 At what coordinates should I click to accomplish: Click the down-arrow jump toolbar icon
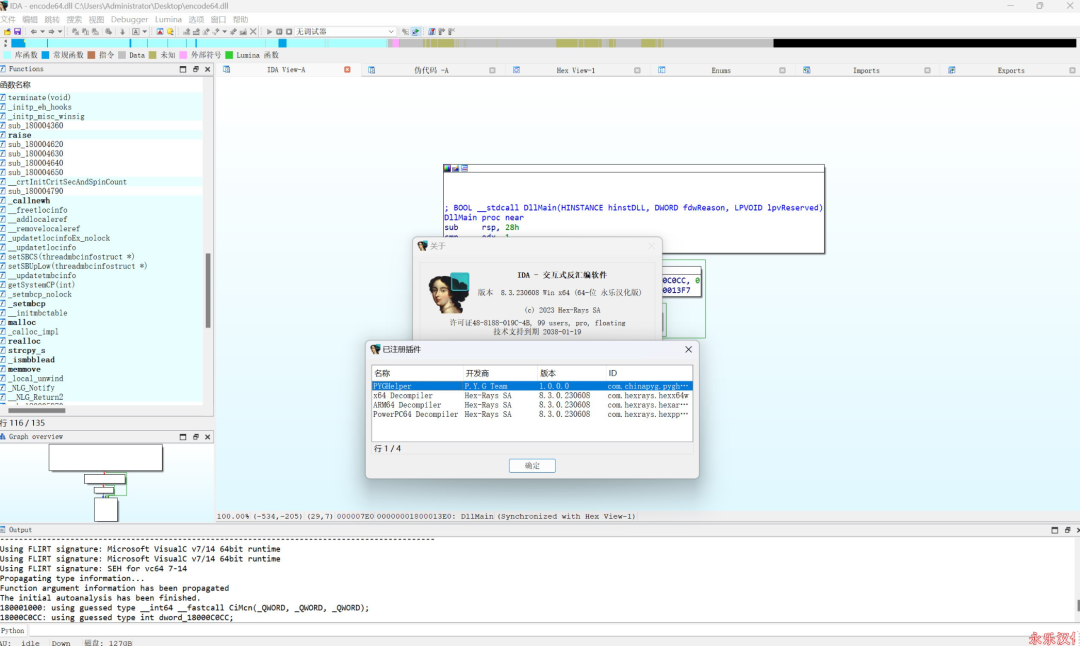[123, 32]
